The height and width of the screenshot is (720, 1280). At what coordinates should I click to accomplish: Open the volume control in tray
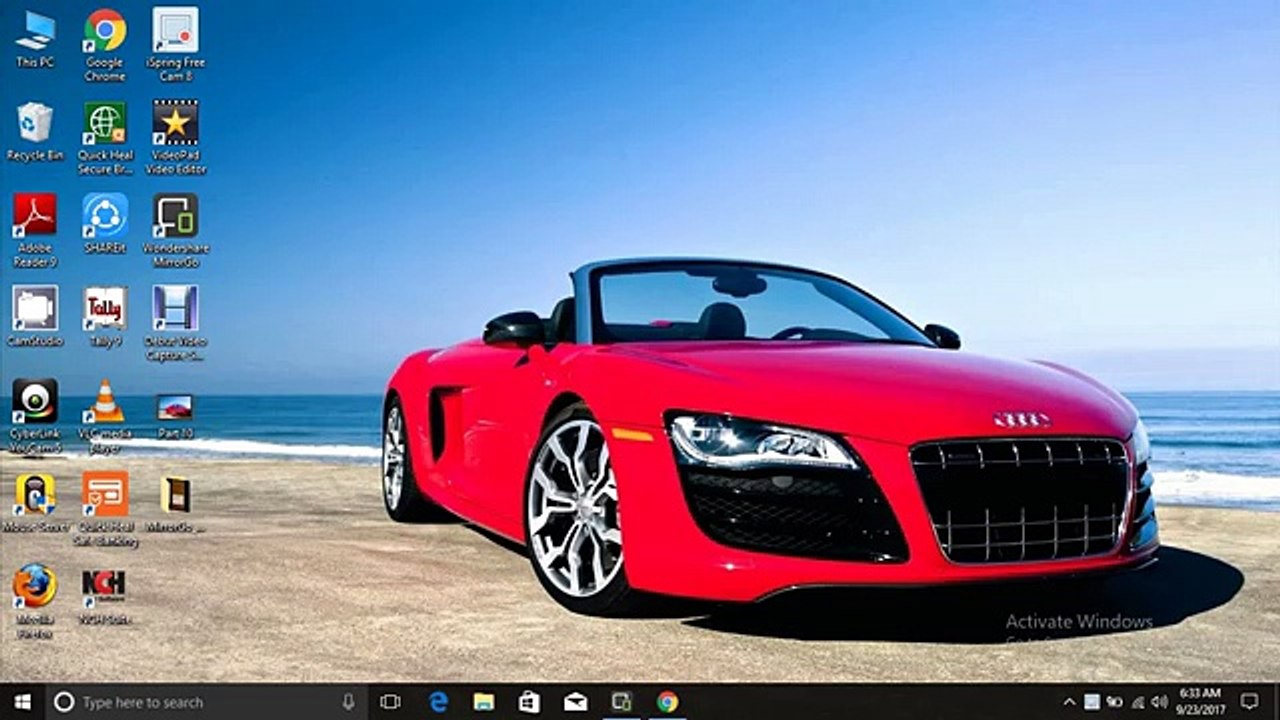1159,702
